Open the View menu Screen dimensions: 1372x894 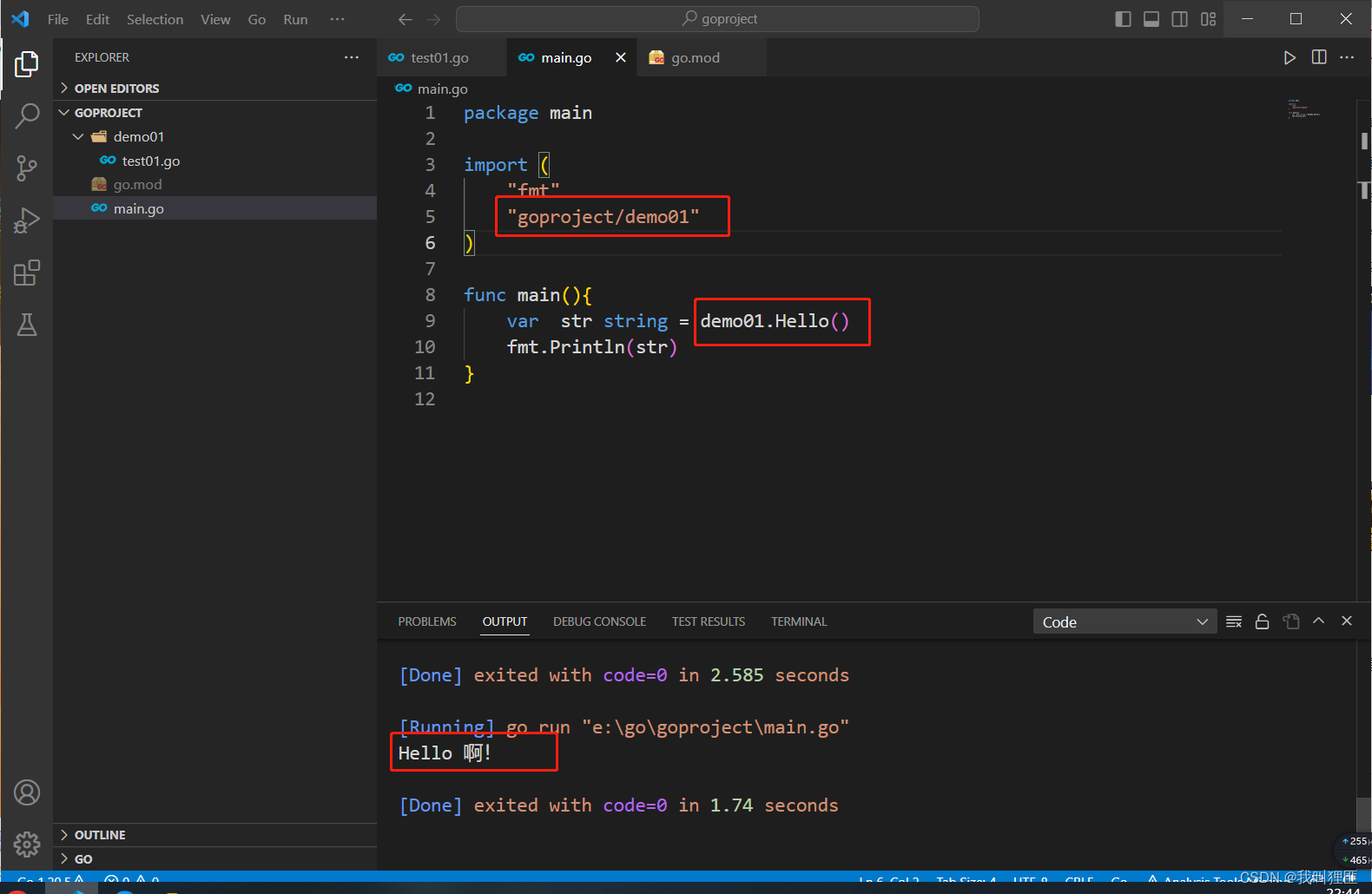pos(215,19)
